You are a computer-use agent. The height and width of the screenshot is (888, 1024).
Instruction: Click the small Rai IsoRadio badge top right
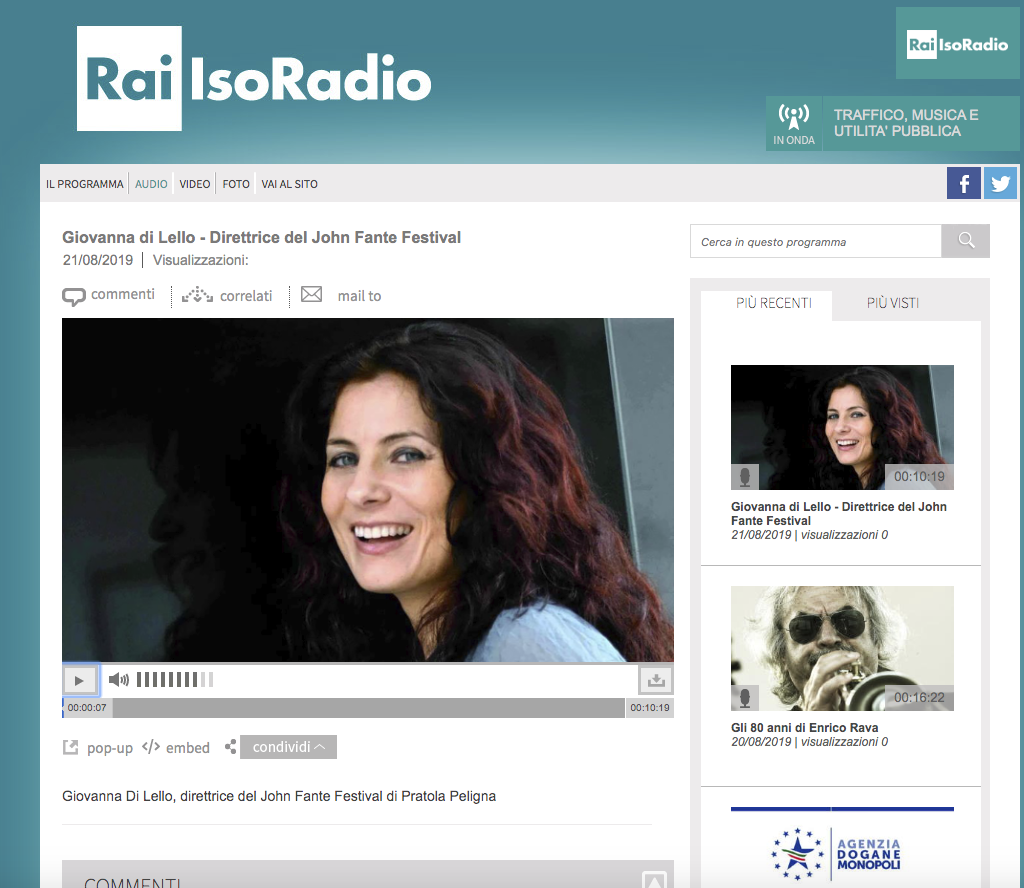tap(957, 44)
